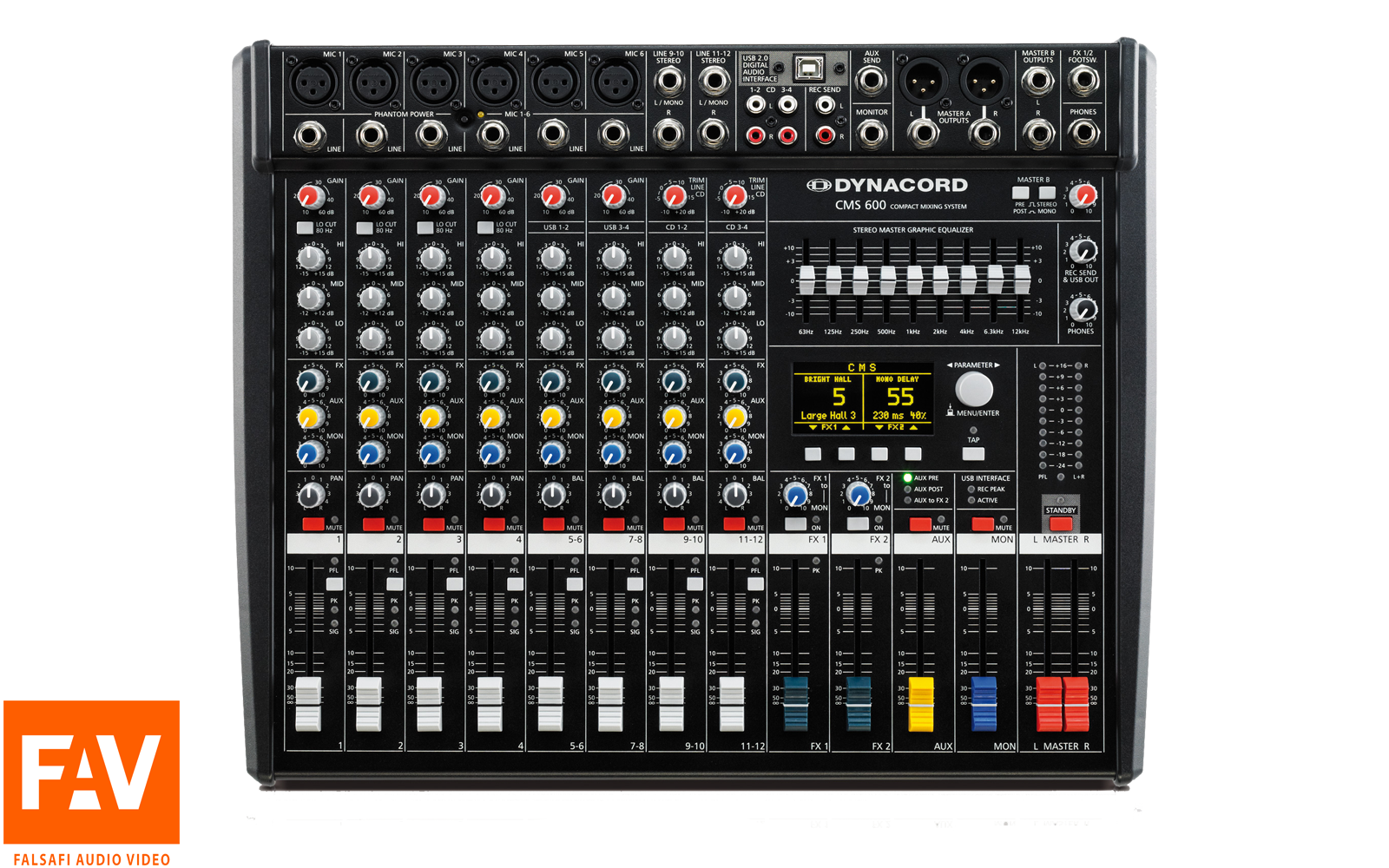Mute channel 1 with red MUTE button
The width and height of the screenshot is (1389, 868).
click(313, 524)
